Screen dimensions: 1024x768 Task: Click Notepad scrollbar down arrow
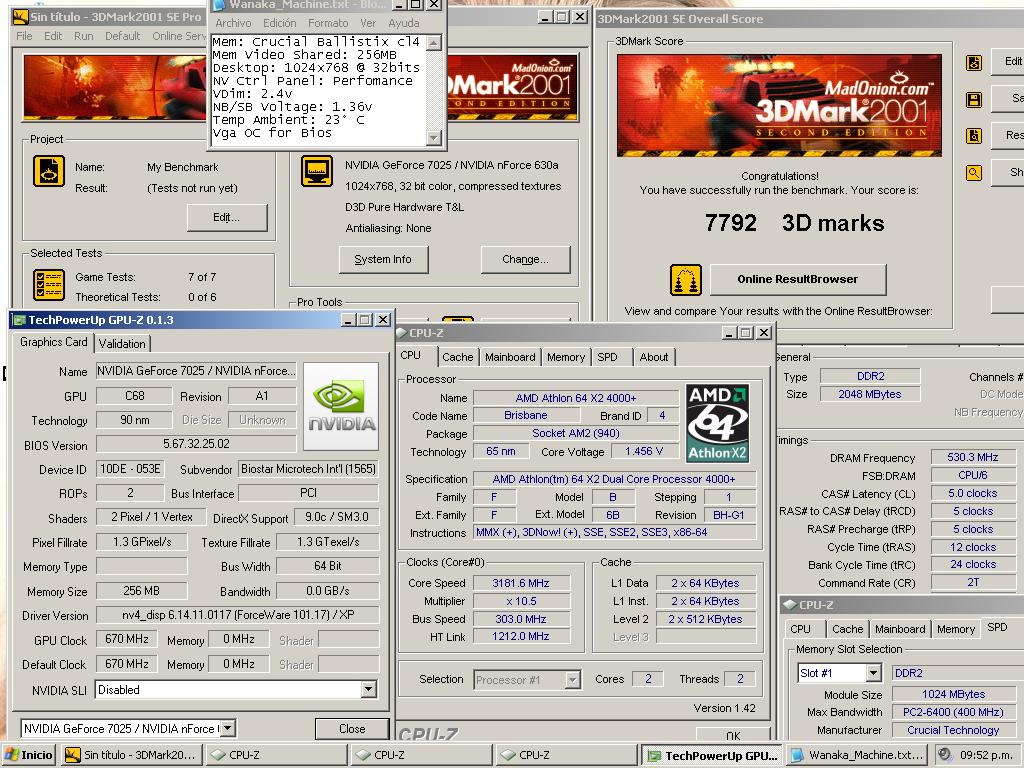coord(434,137)
